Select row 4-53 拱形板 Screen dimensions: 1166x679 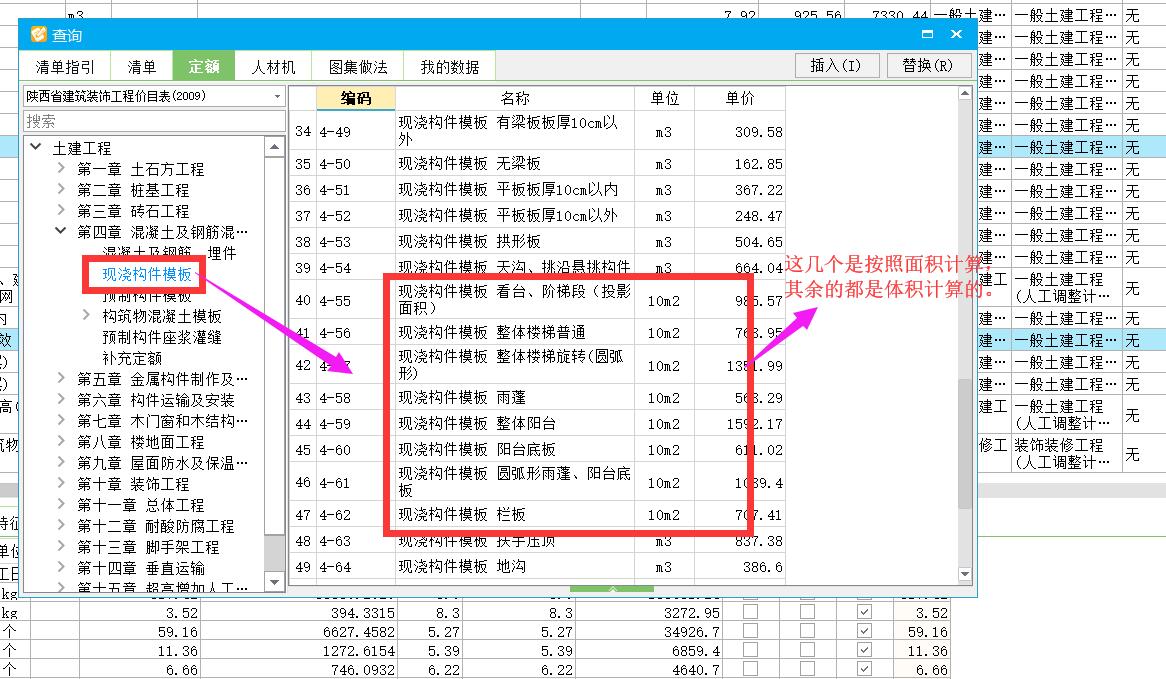click(537, 242)
